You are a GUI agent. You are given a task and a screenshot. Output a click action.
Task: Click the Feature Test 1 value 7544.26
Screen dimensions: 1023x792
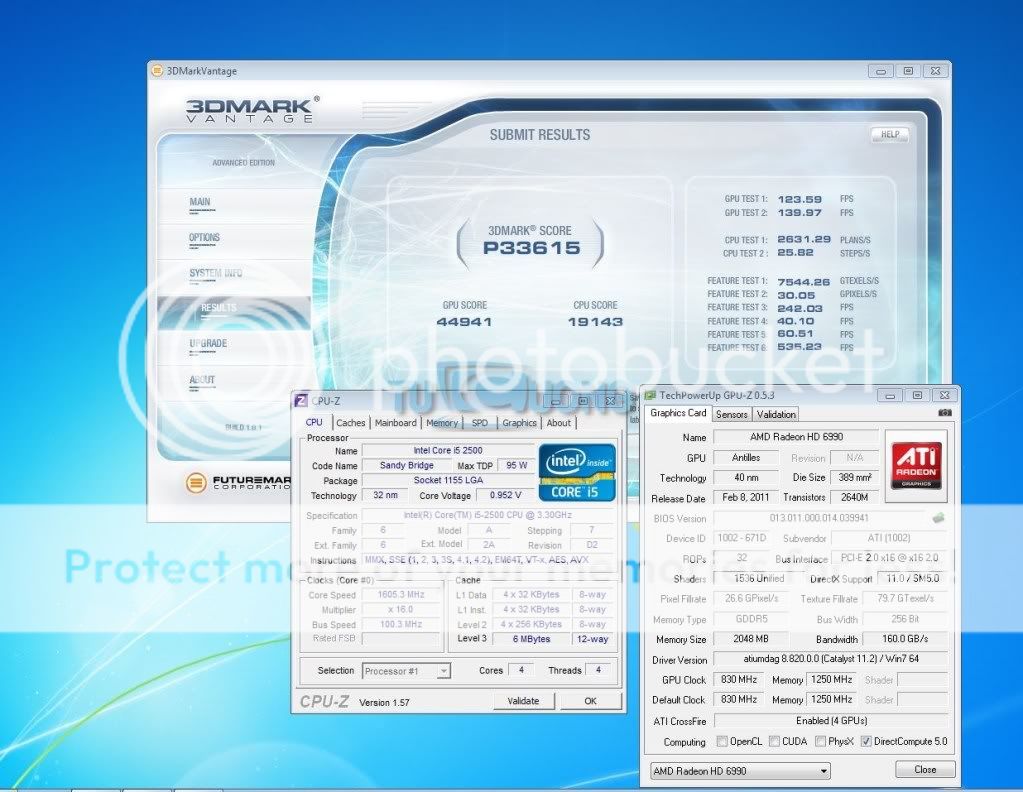pos(803,282)
